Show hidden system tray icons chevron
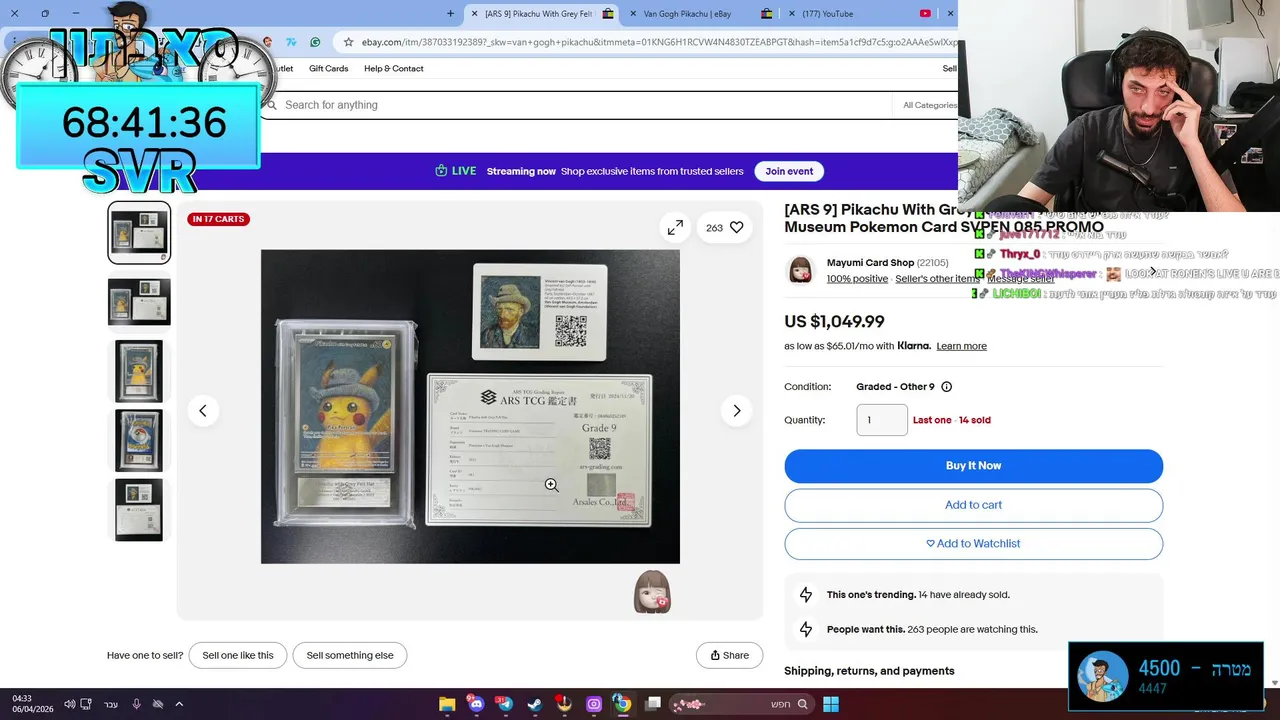 (x=179, y=704)
